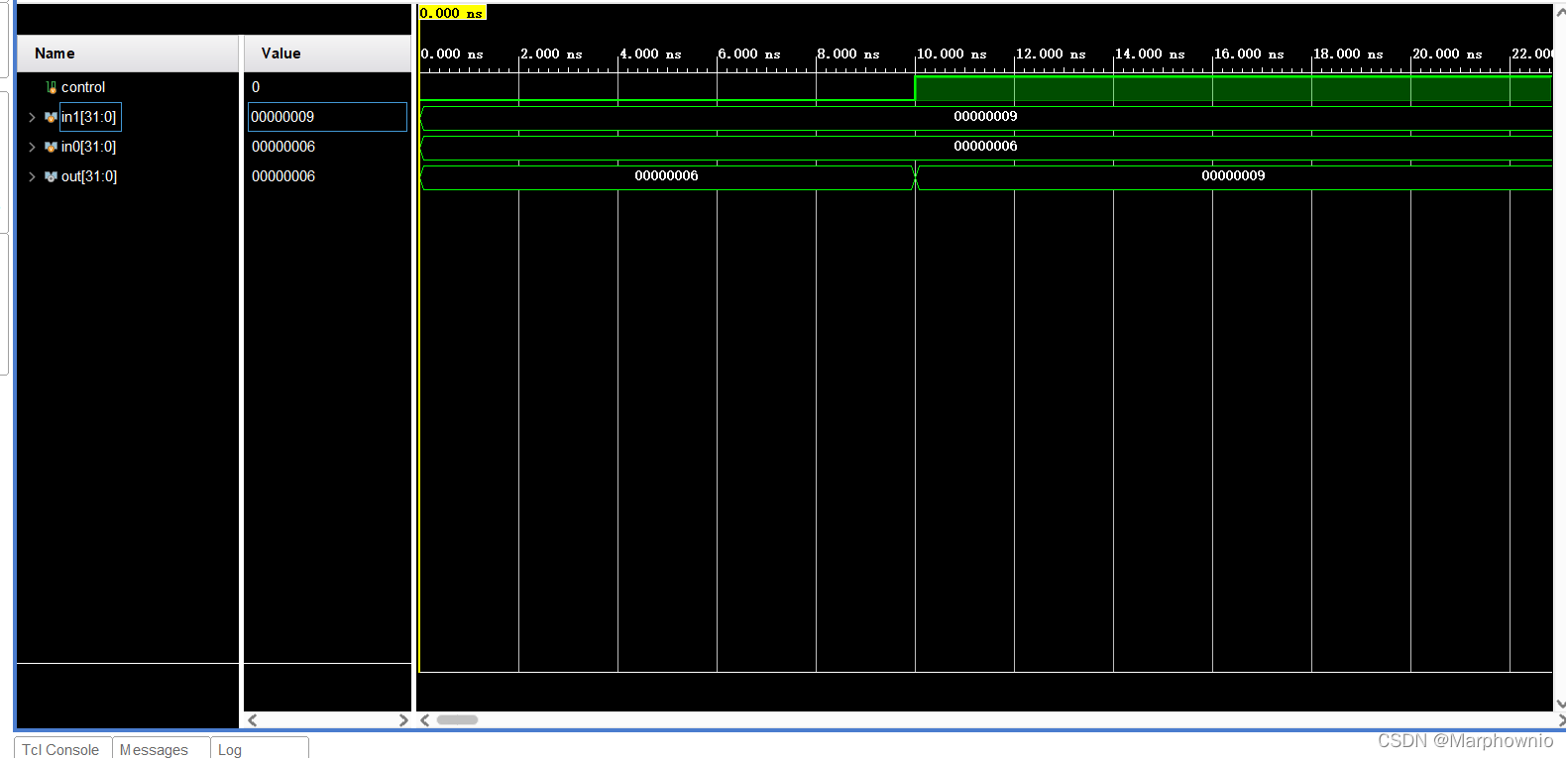Click the in1[31:0] bus icon
The width and height of the screenshot is (1568, 760).
[x=51, y=117]
